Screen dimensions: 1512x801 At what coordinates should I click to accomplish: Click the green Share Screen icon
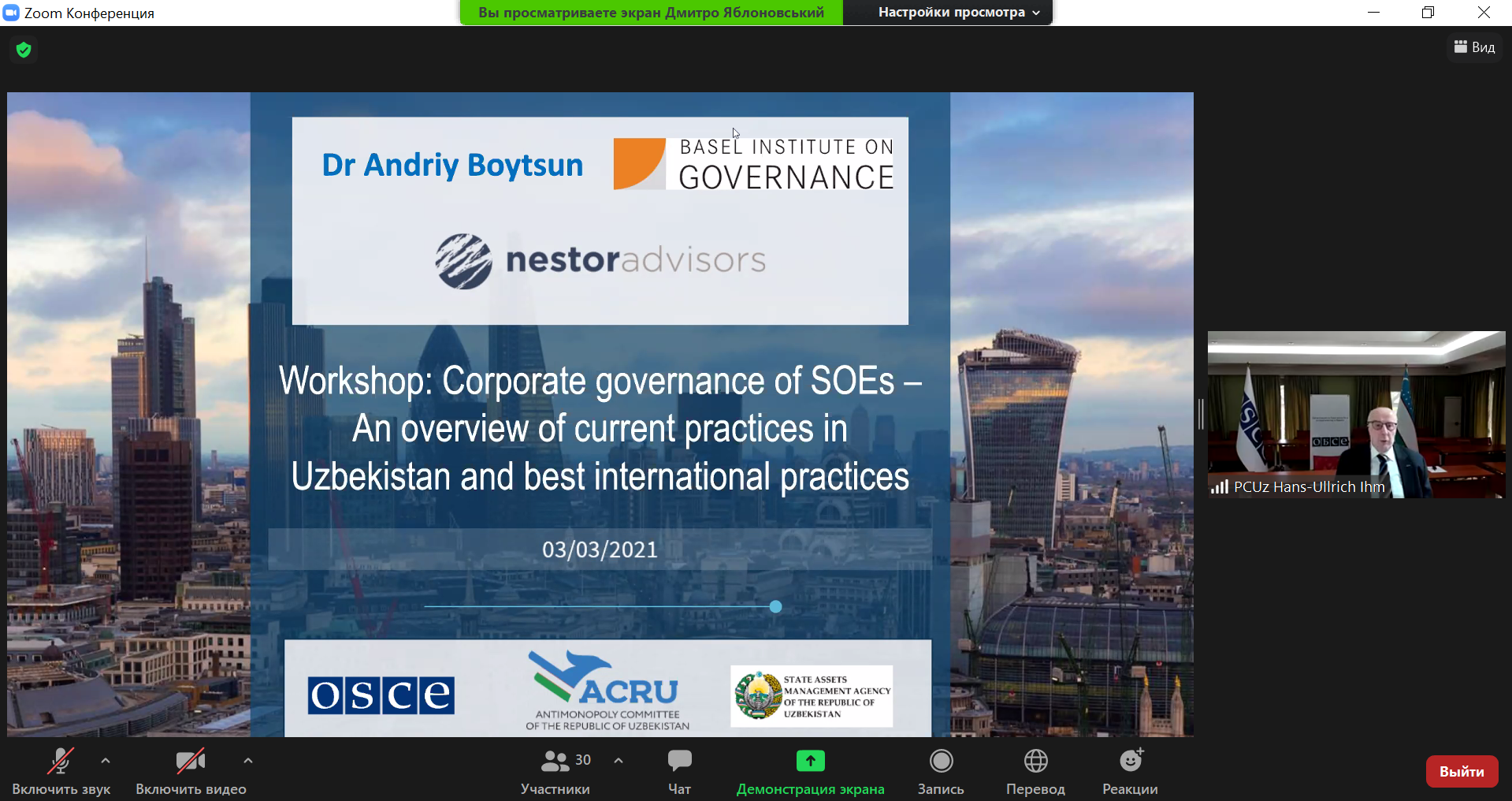tap(810, 761)
